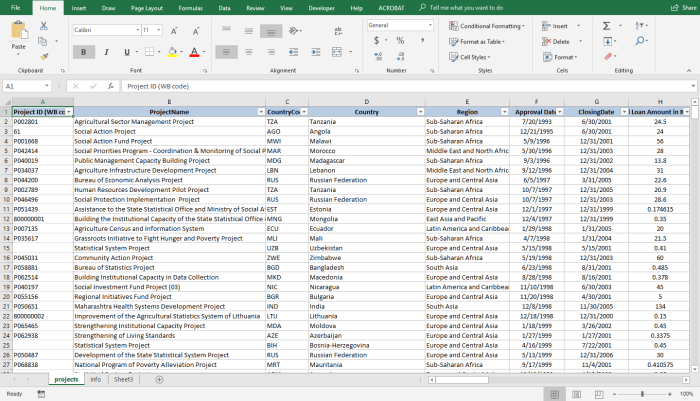This screenshot has height=401, width=700.
Task: Click the Insert Function fx icon
Action: [110, 86]
